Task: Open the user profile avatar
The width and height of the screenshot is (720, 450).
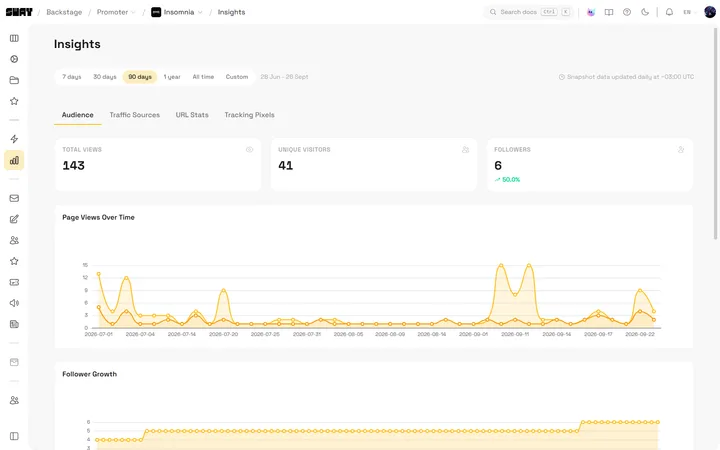Action: (x=710, y=12)
